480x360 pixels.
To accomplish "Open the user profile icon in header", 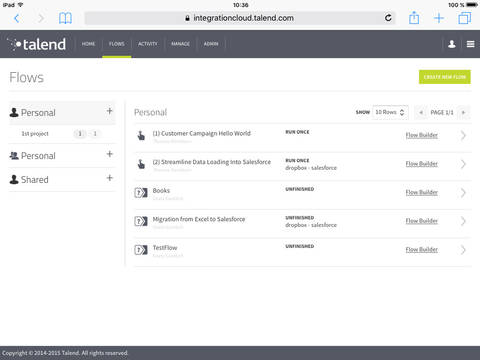I will 452,44.
